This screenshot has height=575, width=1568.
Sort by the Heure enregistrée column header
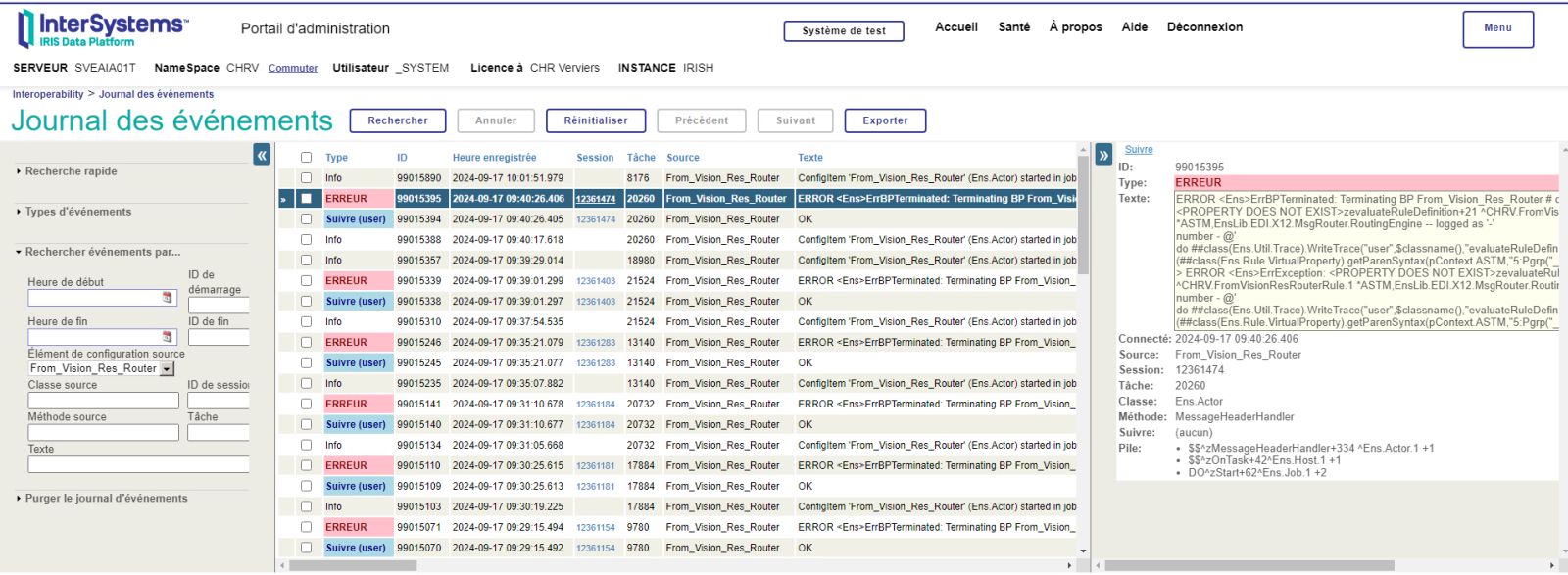tap(494, 158)
